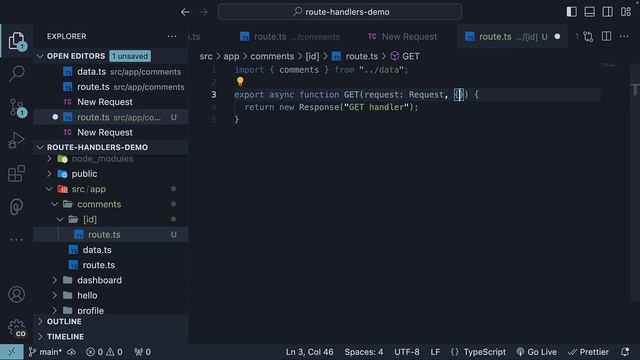Open the Search view in the activity bar
Viewport: 640px width, 360px height.
coord(16,73)
